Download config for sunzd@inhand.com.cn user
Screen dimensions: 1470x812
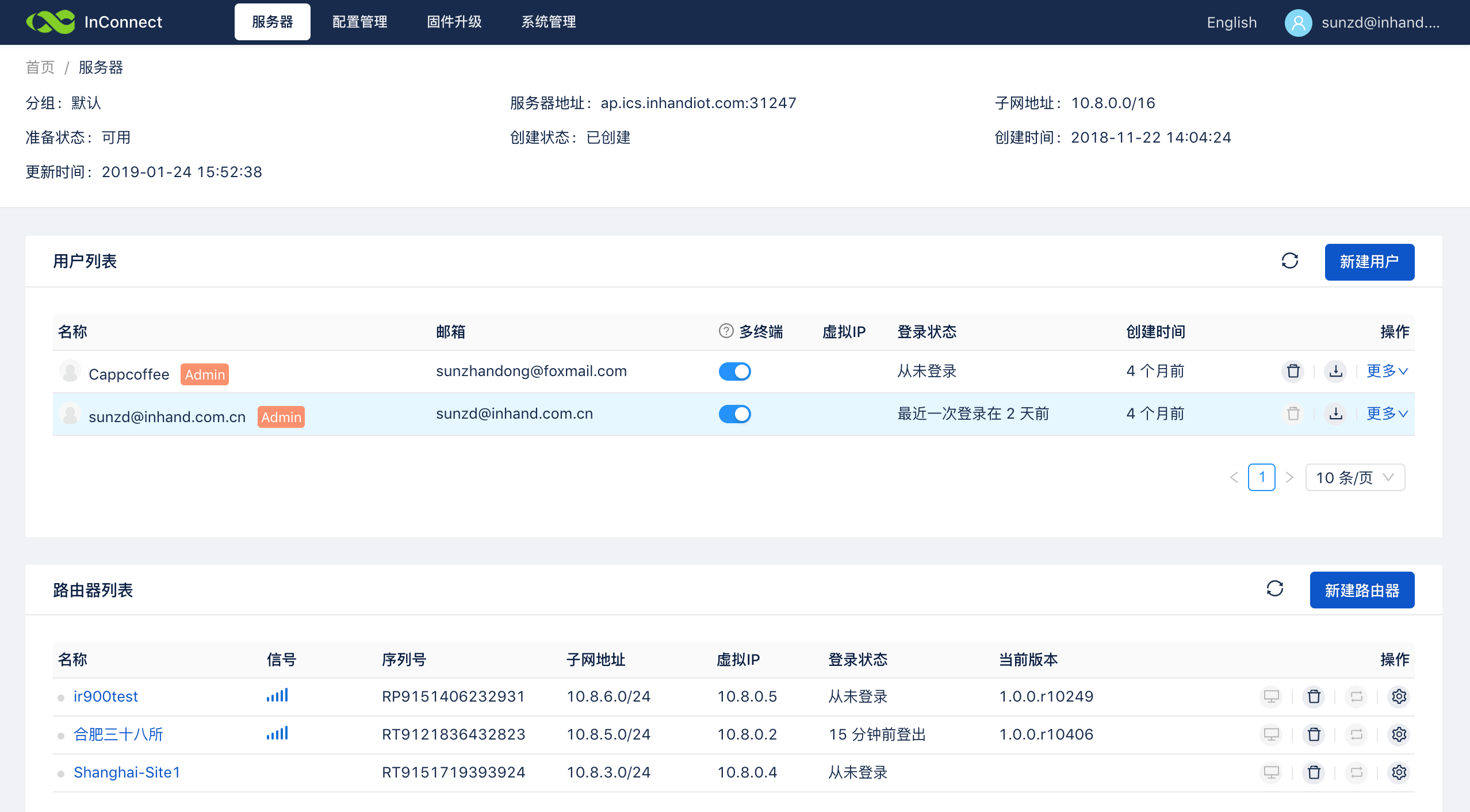pyautogui.click(x=1335, y=413)
